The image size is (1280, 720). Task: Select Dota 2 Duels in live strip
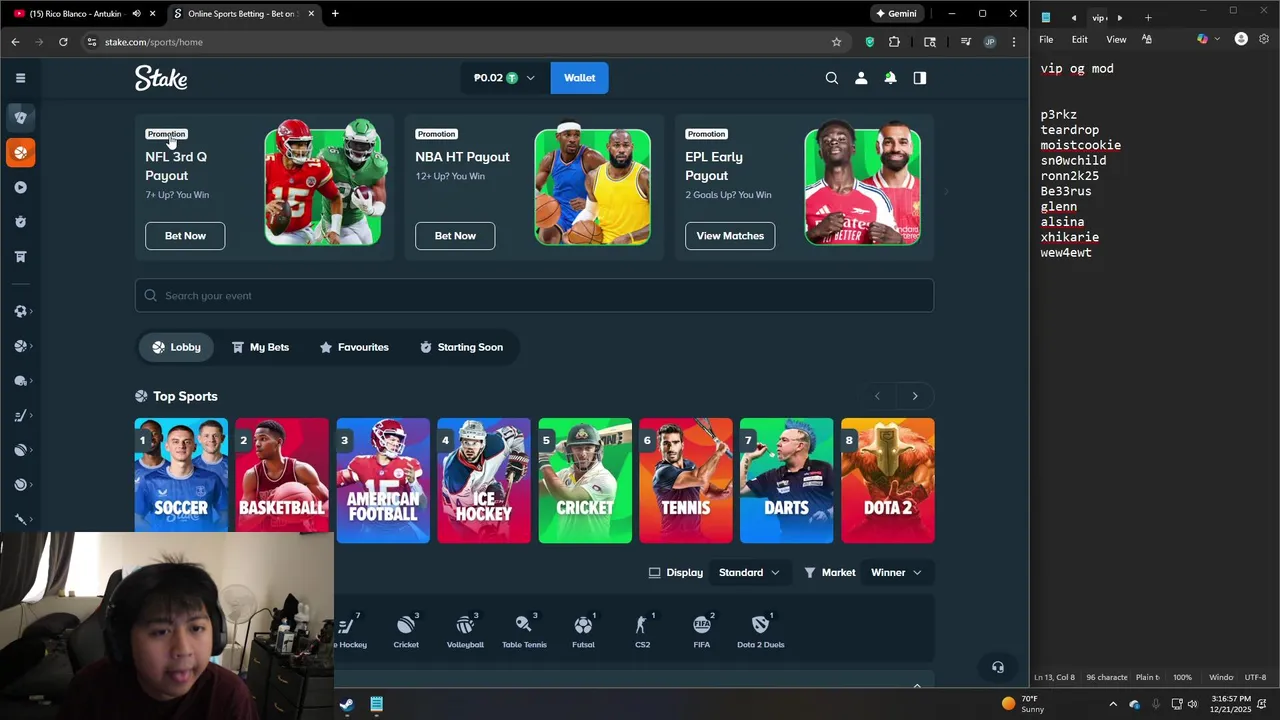click(761, 631)
